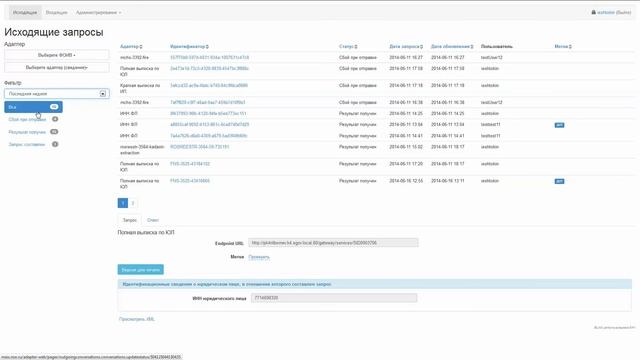Sort table by Статус column arrows
The image size is (640, 360).
356,47
